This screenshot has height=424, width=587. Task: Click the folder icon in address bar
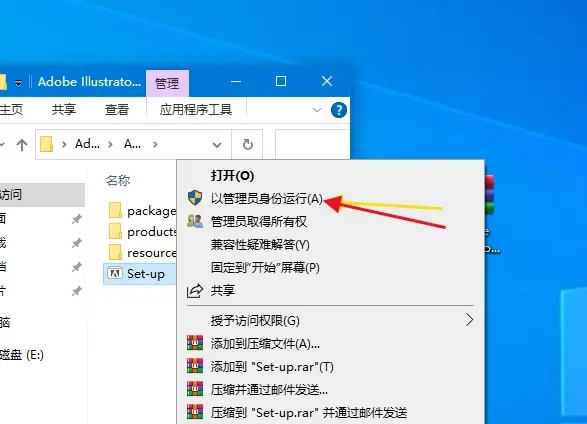(x=46, y=144)
